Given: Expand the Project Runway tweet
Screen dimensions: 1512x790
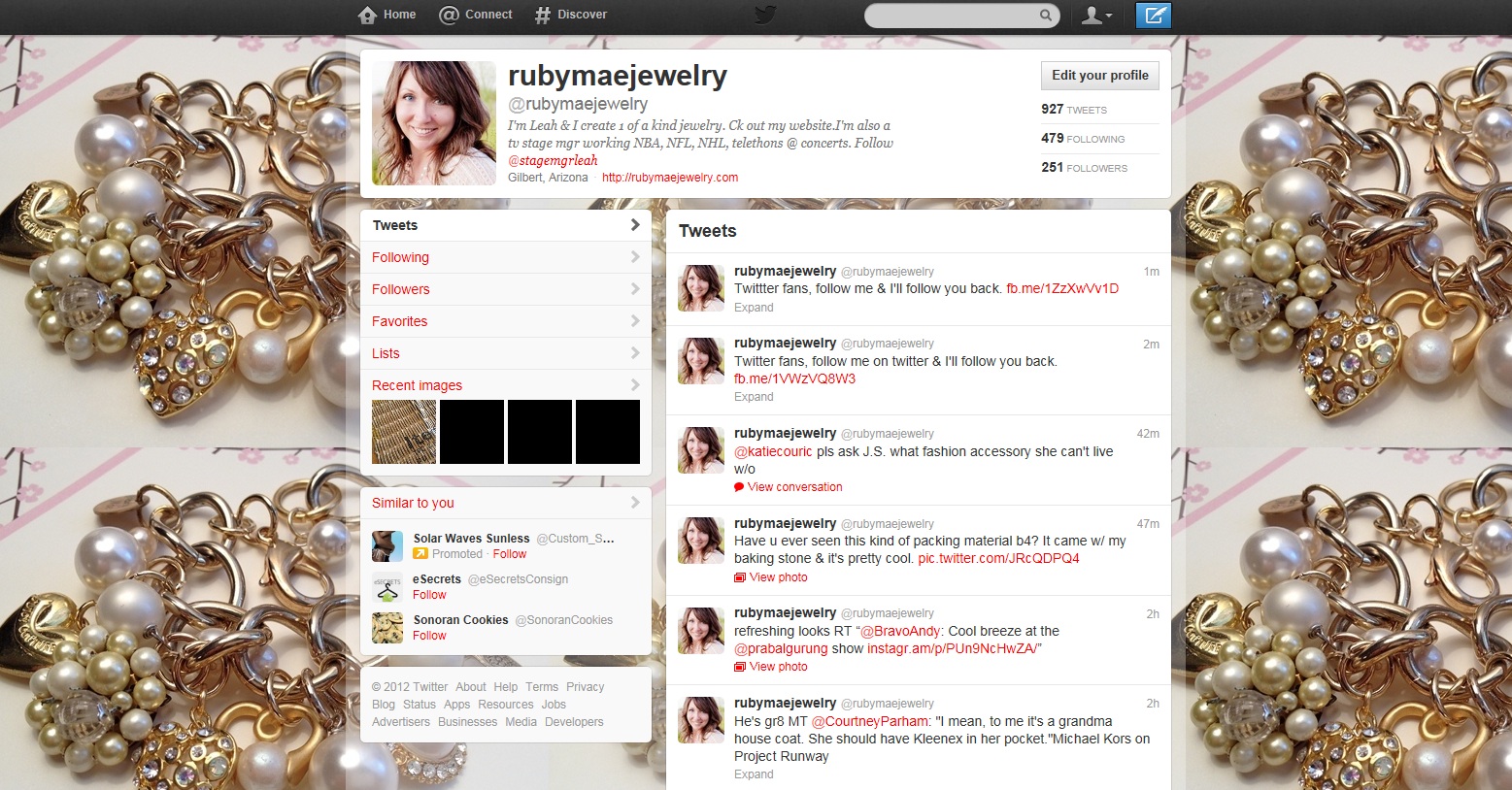Looking at the screenshot, I should tap(754, 774).
